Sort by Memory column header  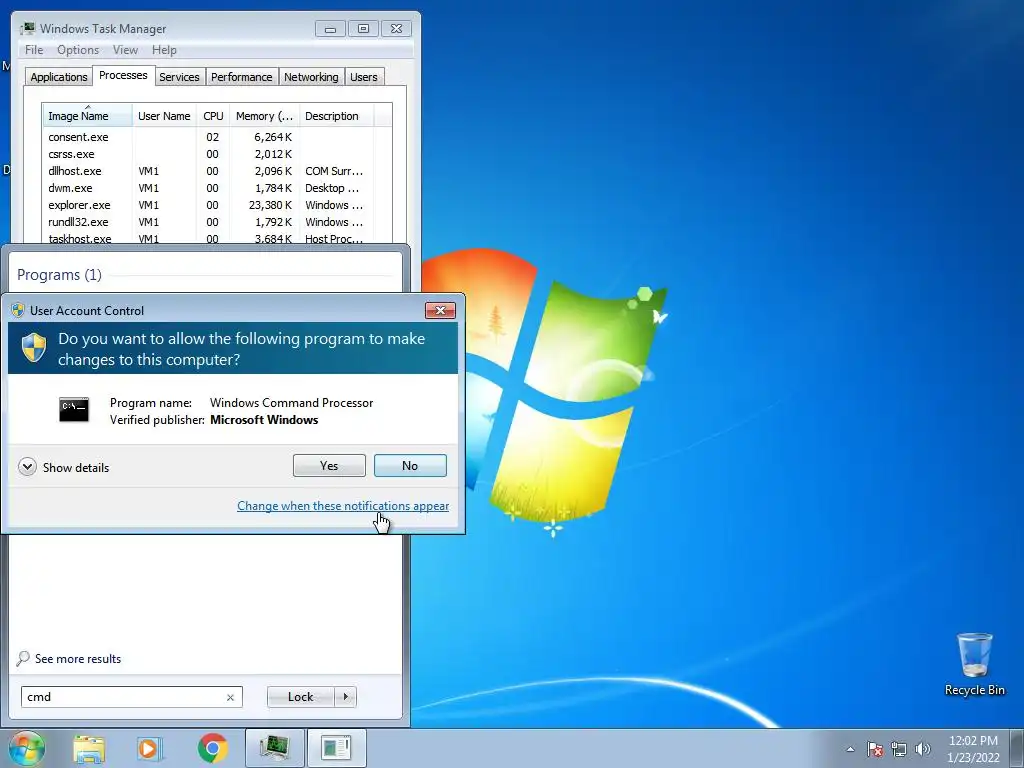pos(264,116)
